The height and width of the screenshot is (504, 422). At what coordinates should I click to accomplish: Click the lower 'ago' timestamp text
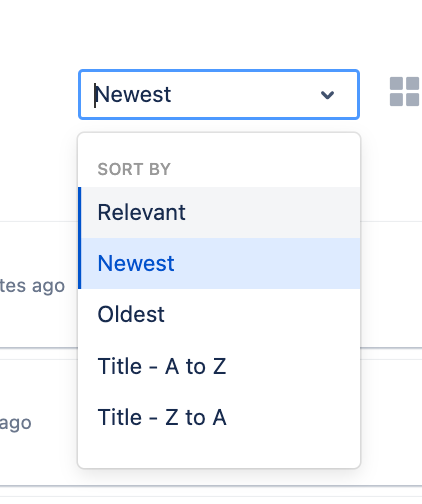click(x=16, y=423)
